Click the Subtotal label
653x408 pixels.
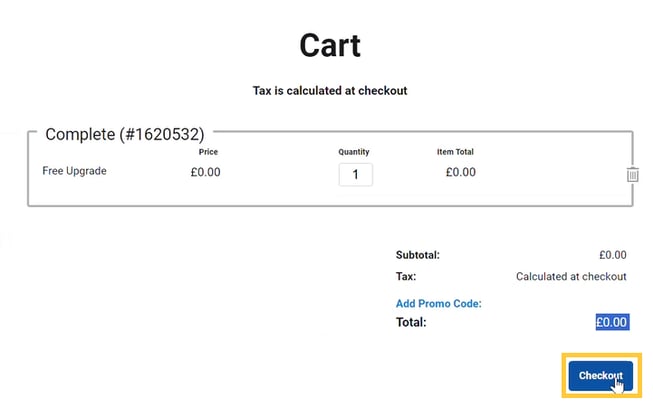pos(417,255)
